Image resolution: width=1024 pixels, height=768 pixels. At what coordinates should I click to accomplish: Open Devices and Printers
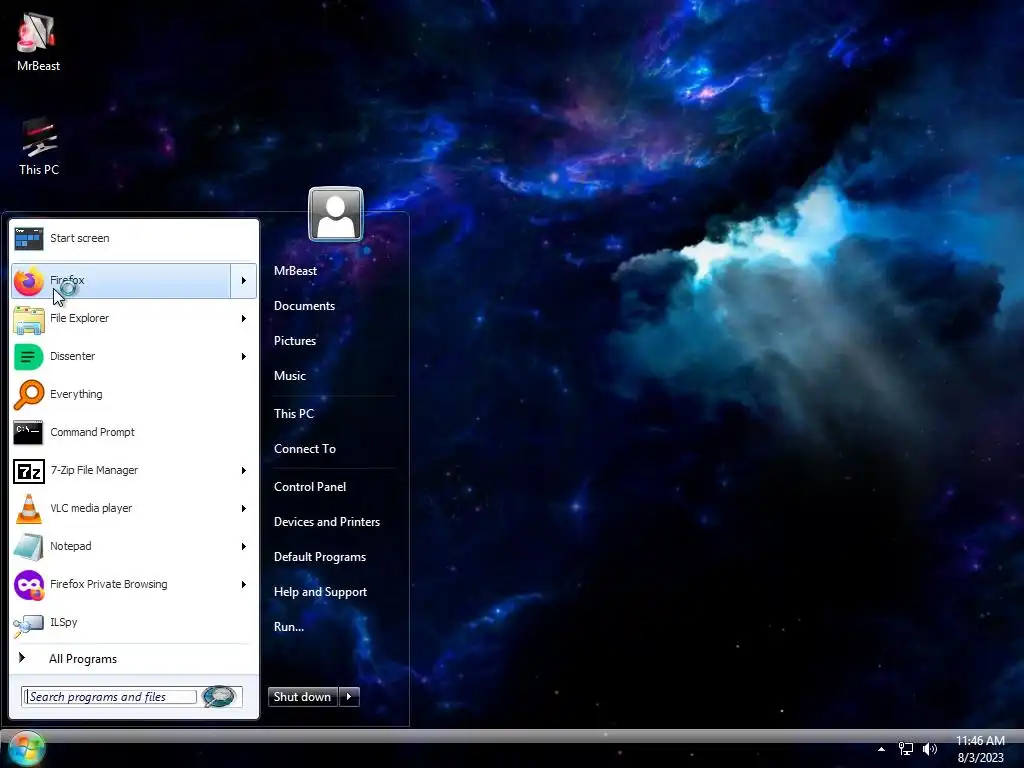[x=327, y=522]
